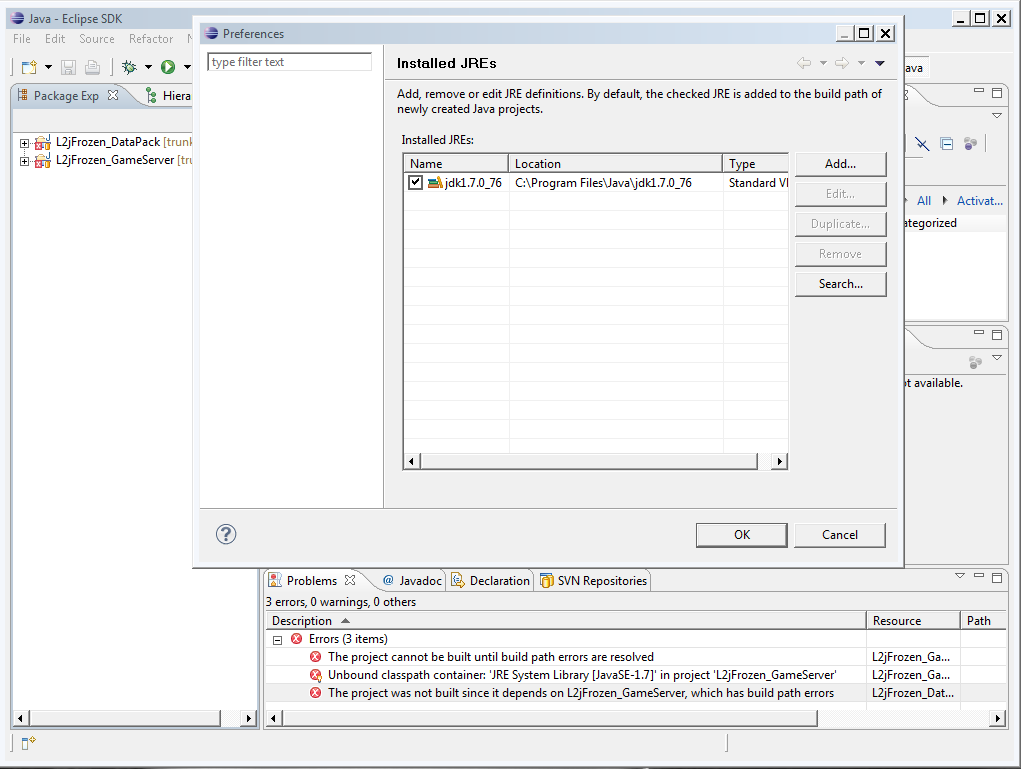Screen dimensions: 1021x769
Task: Click the Type column header
Action: (x=755, y=164)
